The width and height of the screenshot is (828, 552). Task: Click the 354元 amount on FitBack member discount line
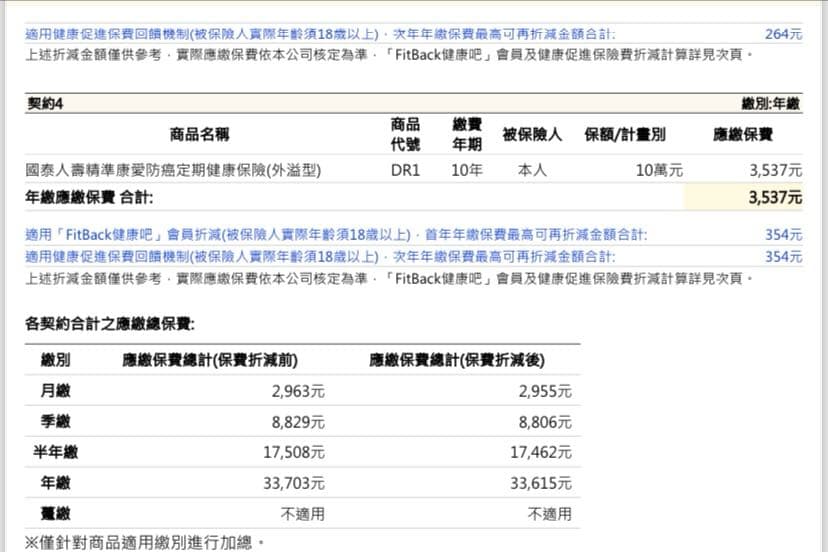click(x=783, y=235)
